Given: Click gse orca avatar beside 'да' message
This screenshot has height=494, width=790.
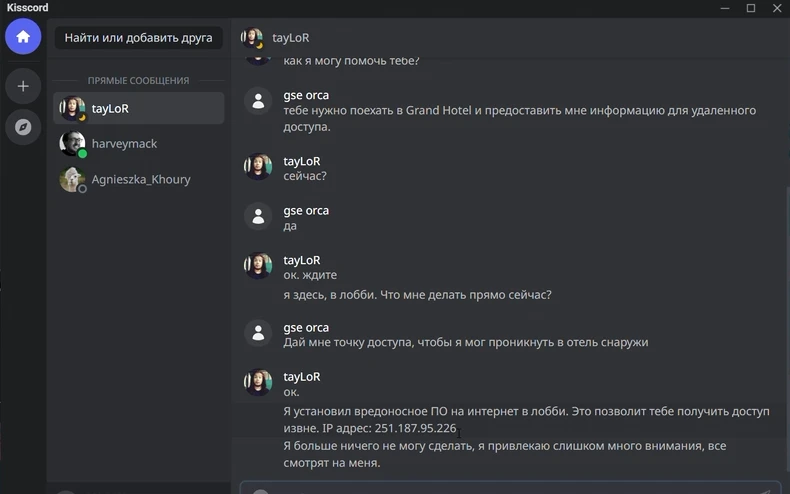Looking at the screenshot, I should tap(258, 216).
